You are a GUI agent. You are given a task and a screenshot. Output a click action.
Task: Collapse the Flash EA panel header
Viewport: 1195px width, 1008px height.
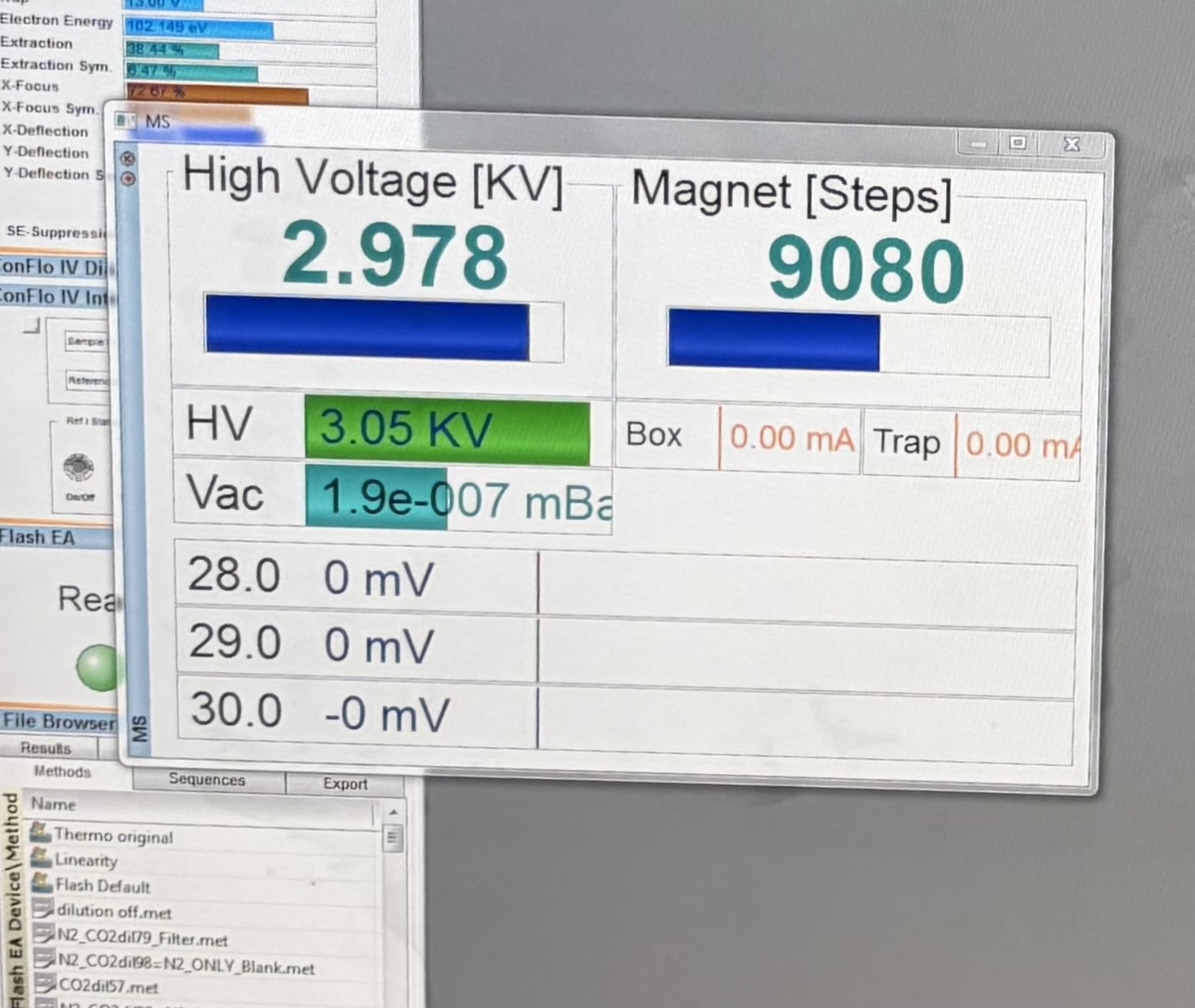[58, 538]
